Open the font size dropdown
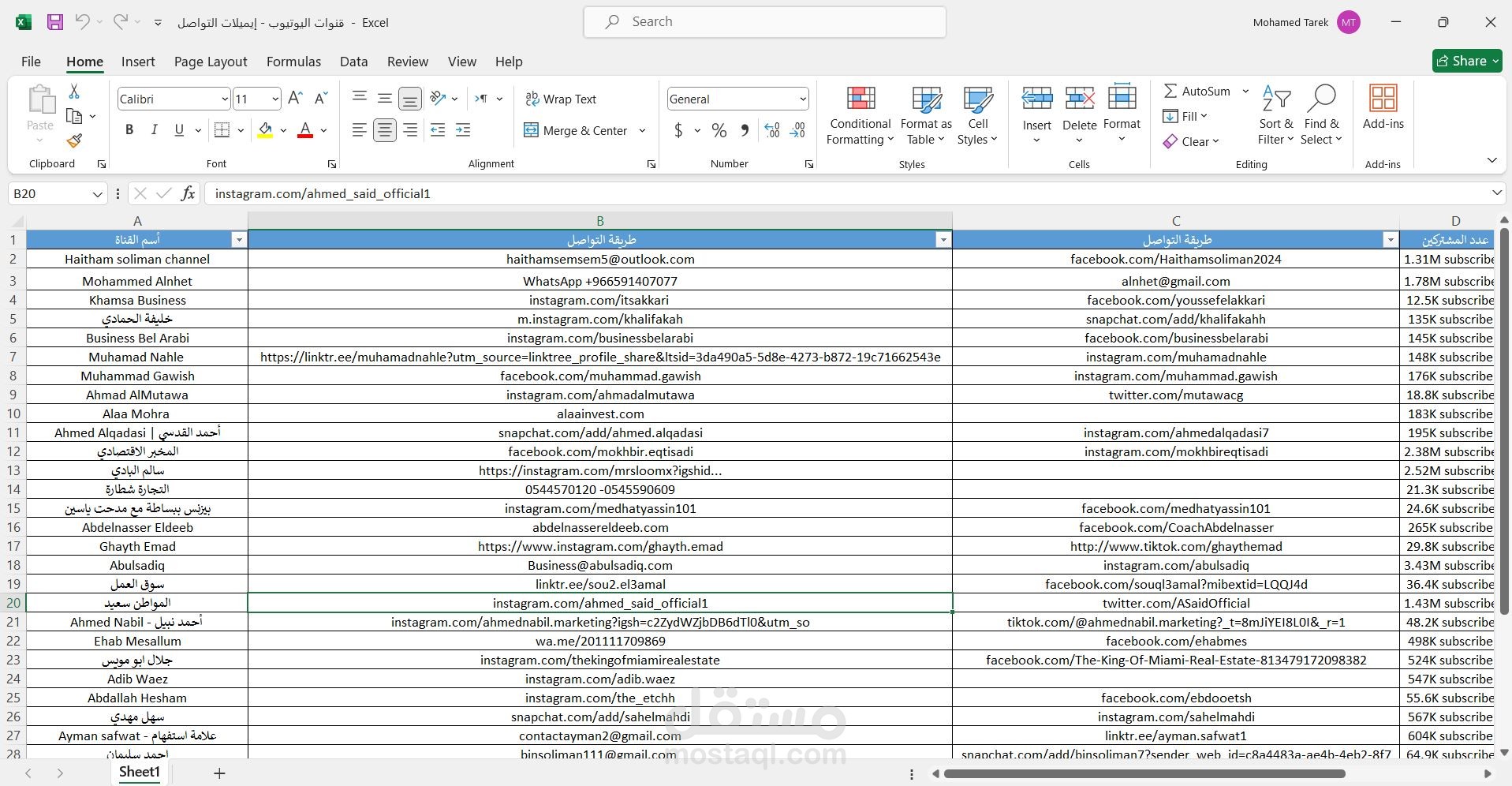 pyautogui.click(x=274, y=99)
